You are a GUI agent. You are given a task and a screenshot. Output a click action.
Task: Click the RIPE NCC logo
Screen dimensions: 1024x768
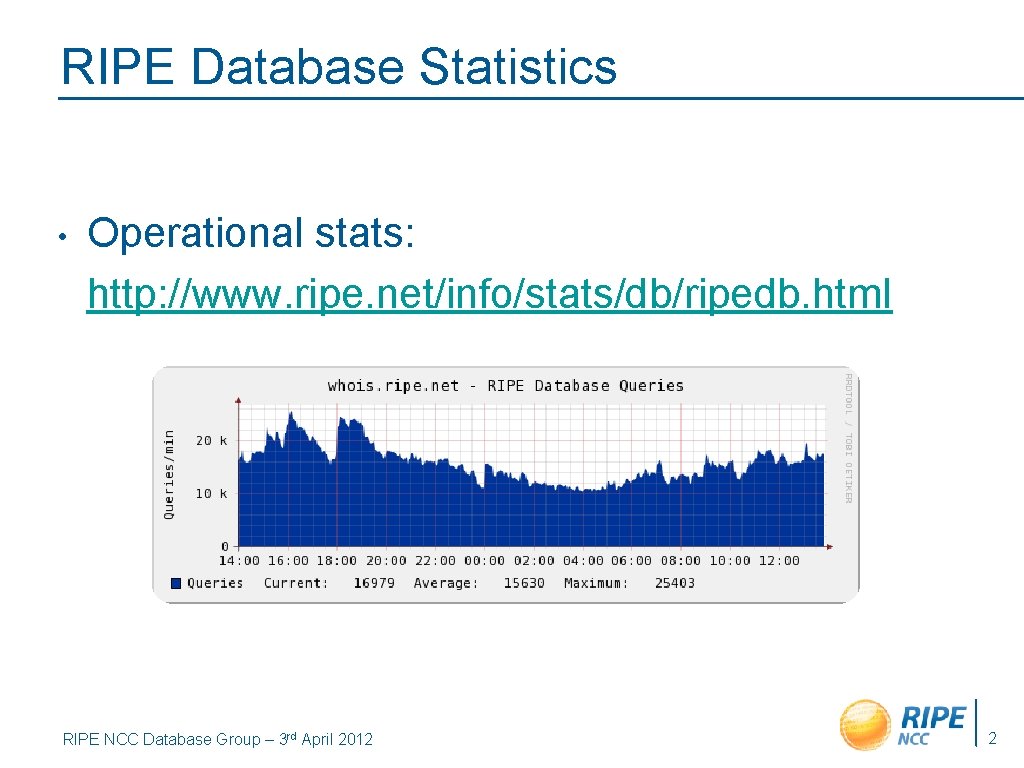click(904, 724)
